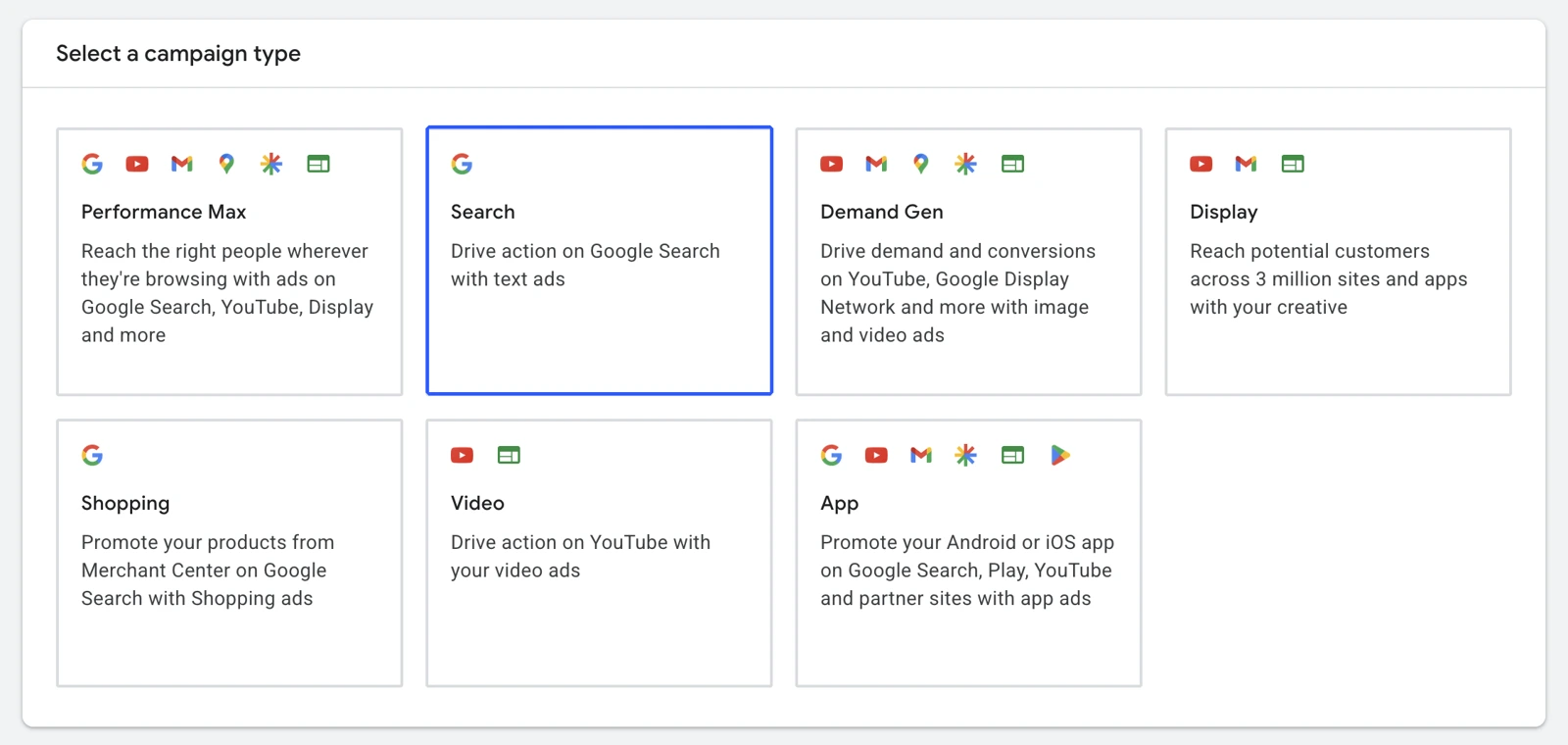Click the YouTube icon in Demand Gen card
Viewport: 1568px width, 745px height.
(x=832, y=164)
